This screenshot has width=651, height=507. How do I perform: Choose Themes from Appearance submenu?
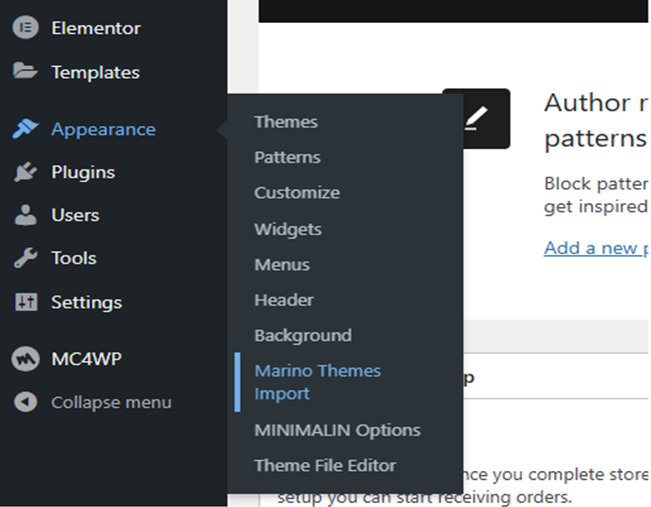point(286,122)
